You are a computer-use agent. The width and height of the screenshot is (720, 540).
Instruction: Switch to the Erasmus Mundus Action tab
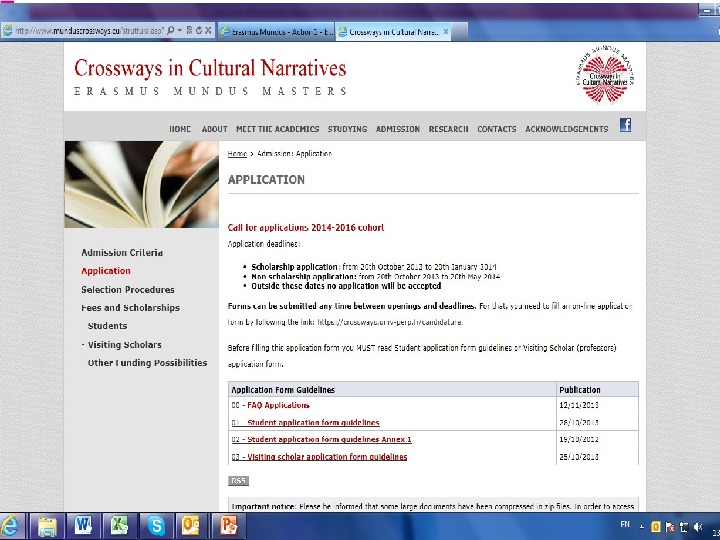(x=277, y=32)
